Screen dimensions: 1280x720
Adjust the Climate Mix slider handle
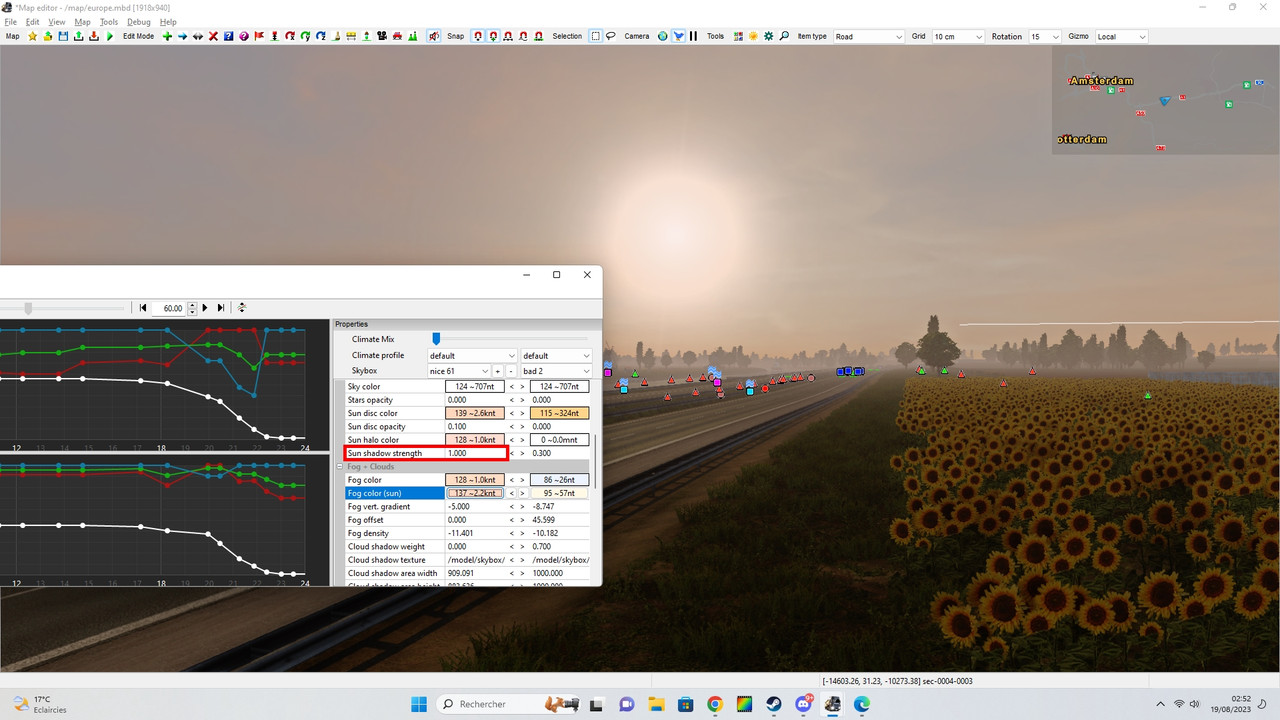[436, 339]
